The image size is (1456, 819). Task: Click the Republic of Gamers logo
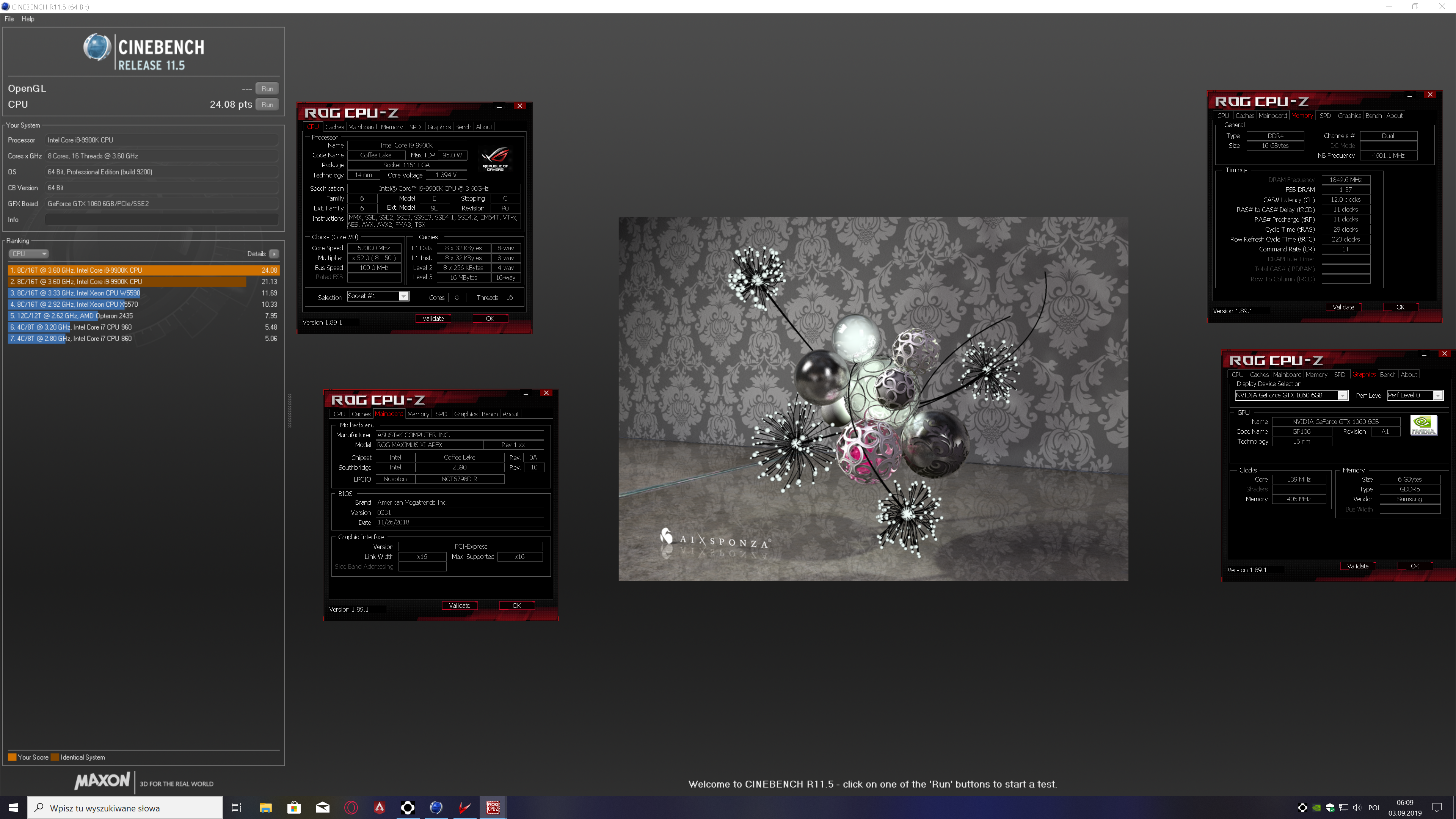[495, 158]
